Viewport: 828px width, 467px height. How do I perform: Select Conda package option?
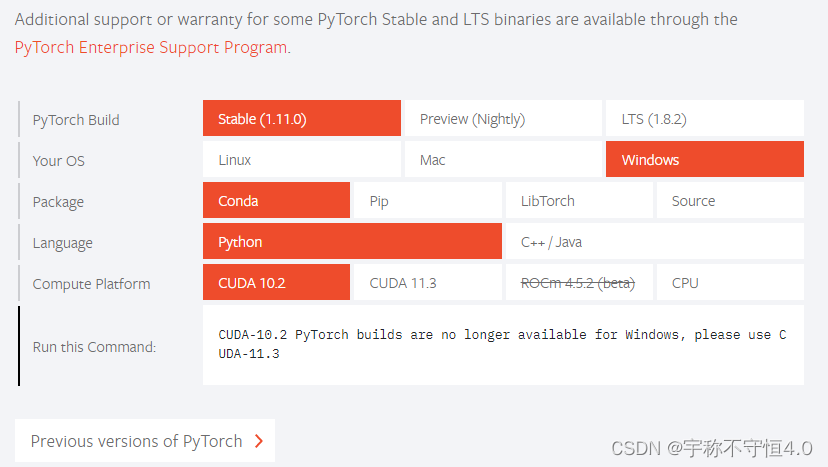coord(276,201)
